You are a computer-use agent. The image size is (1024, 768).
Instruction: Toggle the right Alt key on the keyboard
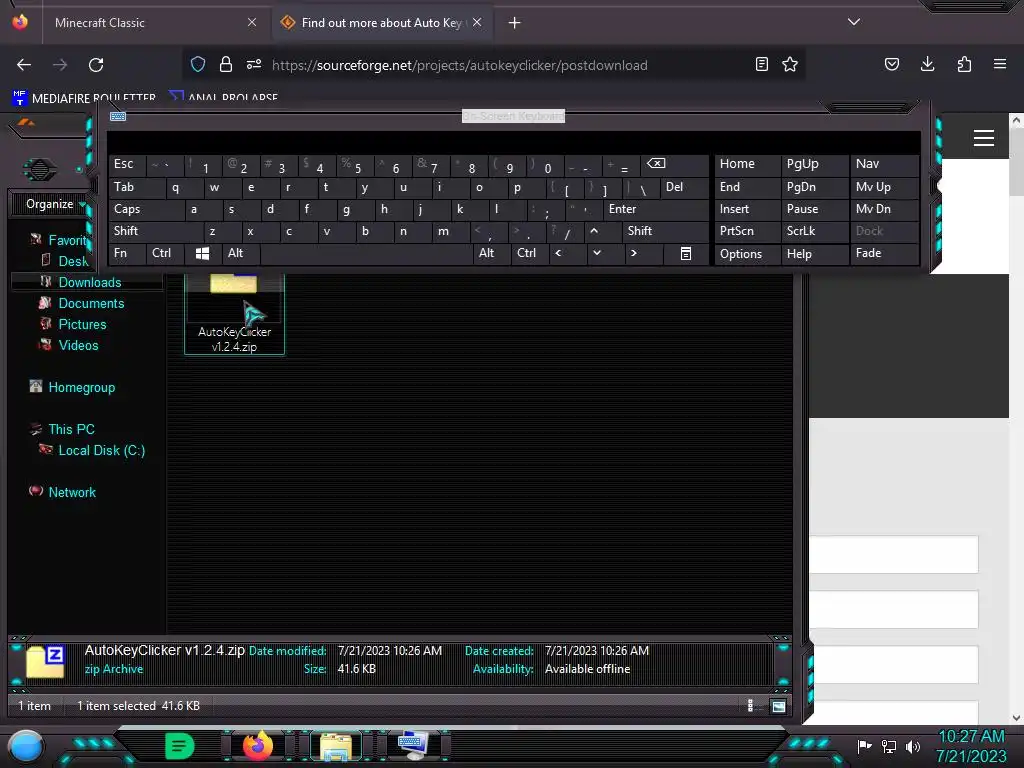pyautogui.click(x=490, y=253)
